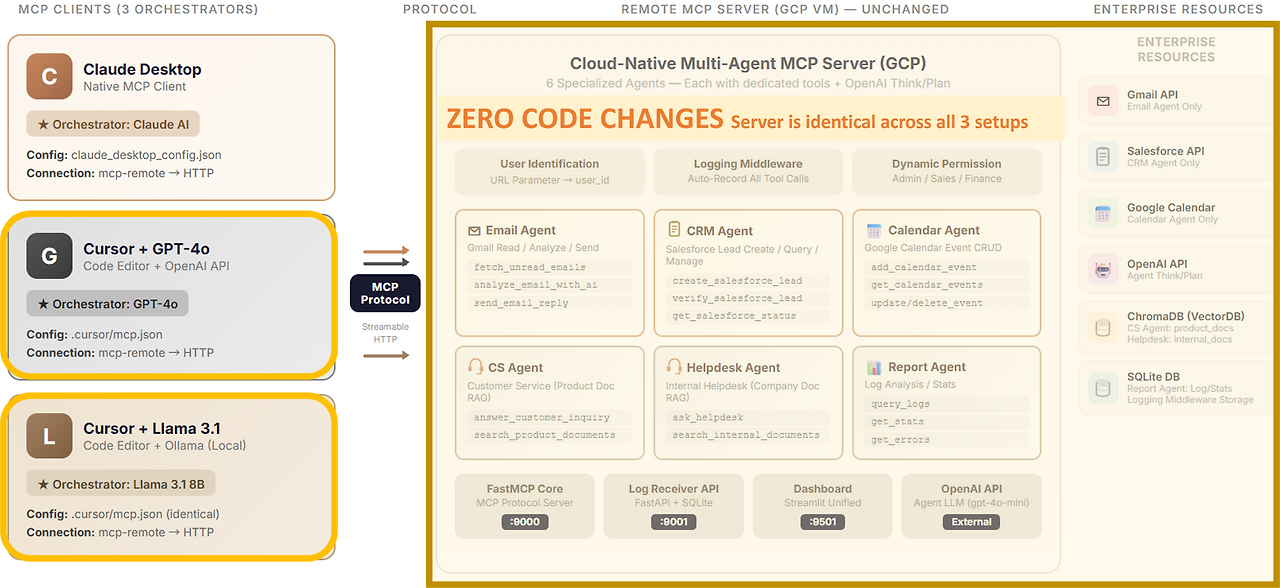Click the OpenAI API robot icon
Image resolution: width=1280 pixels, height=588 pixels.
[1103, 270]
